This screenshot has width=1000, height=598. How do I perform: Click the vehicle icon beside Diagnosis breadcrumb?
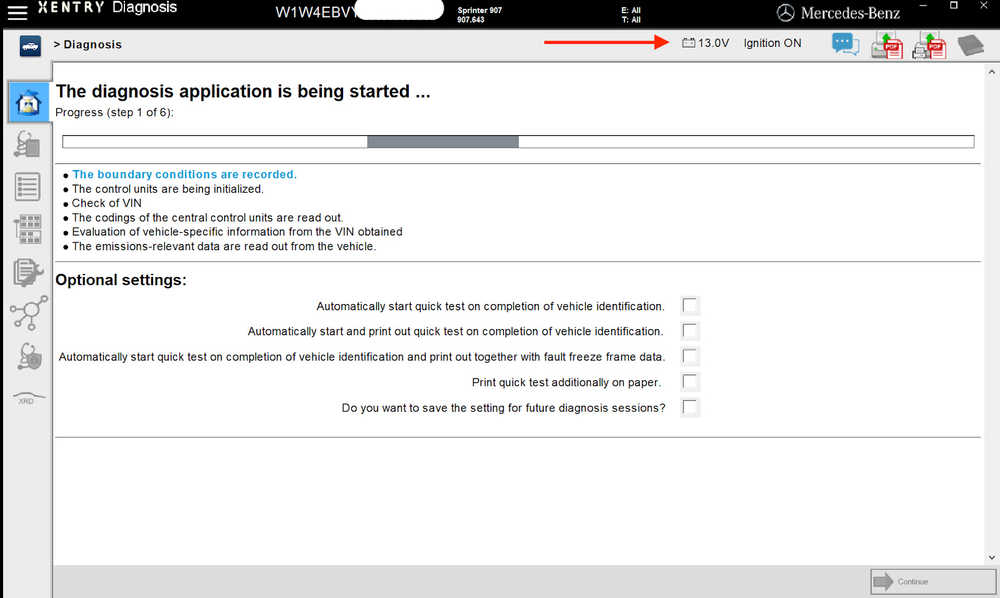[x=30, y=46]
